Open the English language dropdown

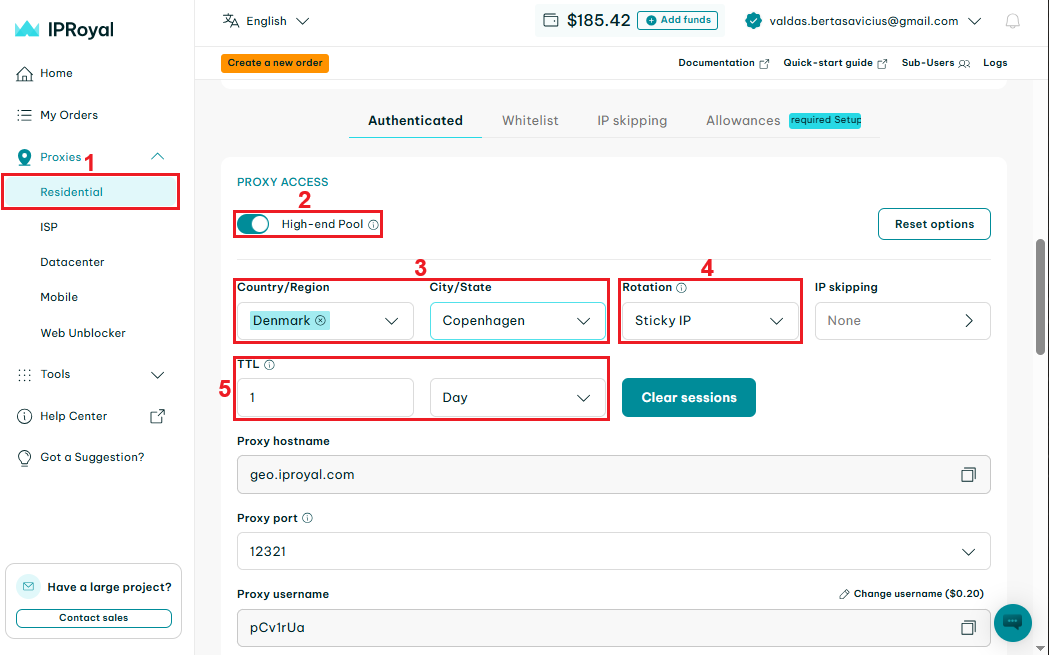pos(266,21)
